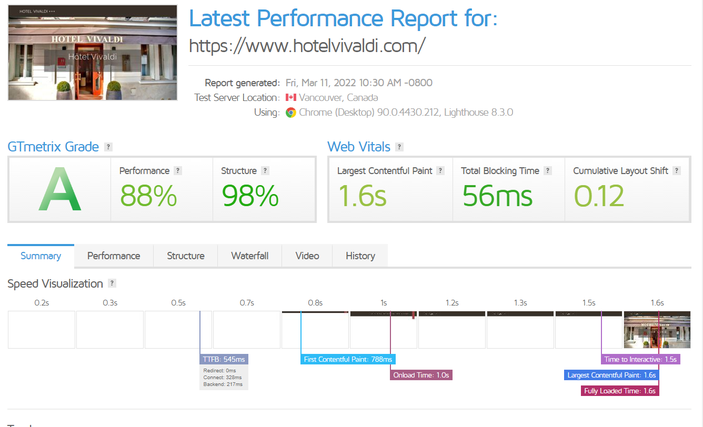Open the Structure score help icon
Viewport: 703px width, 427px height.
pos(265,171)
